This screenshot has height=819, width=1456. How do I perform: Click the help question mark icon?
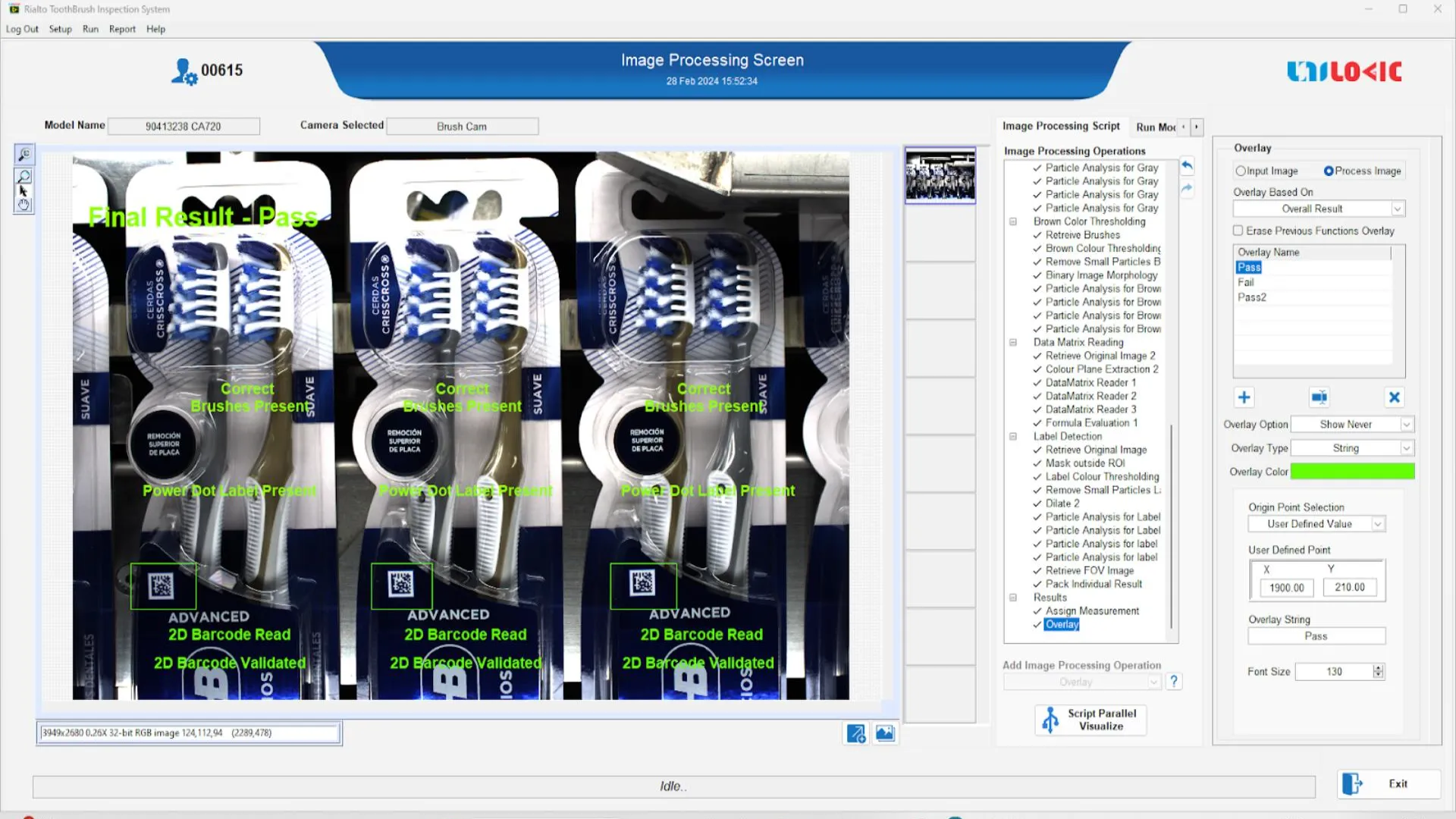(x=1174, y=681)
